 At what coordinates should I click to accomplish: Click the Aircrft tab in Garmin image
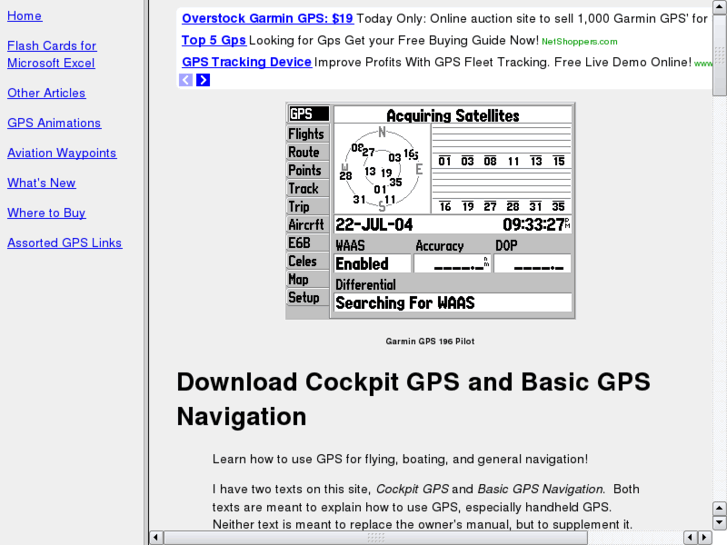308,224
